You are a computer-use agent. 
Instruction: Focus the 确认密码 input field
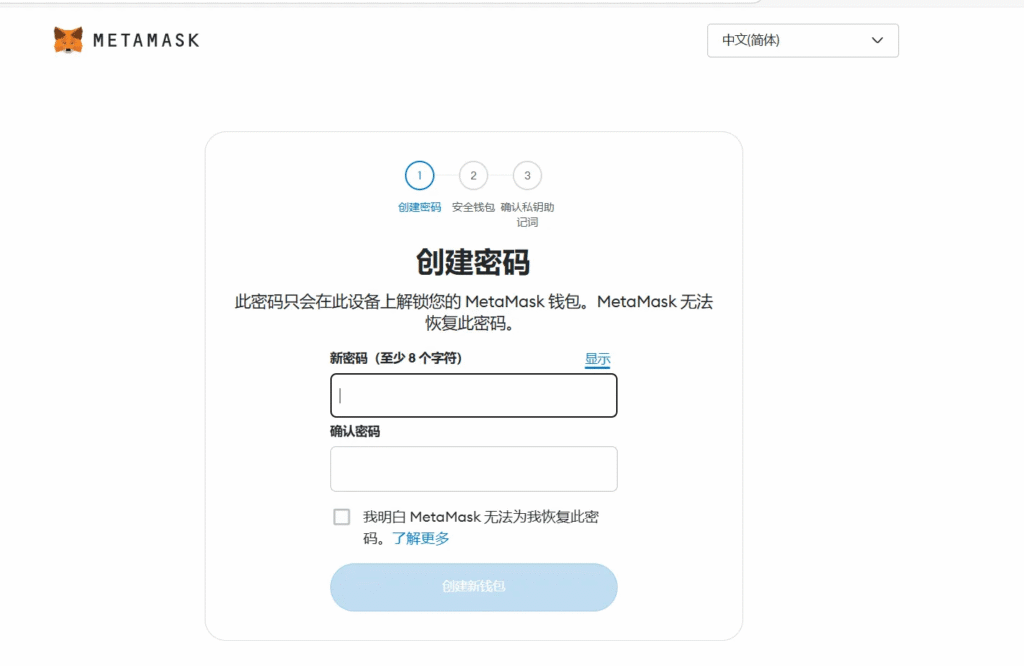pyautogui.click(x=473, y=469)
